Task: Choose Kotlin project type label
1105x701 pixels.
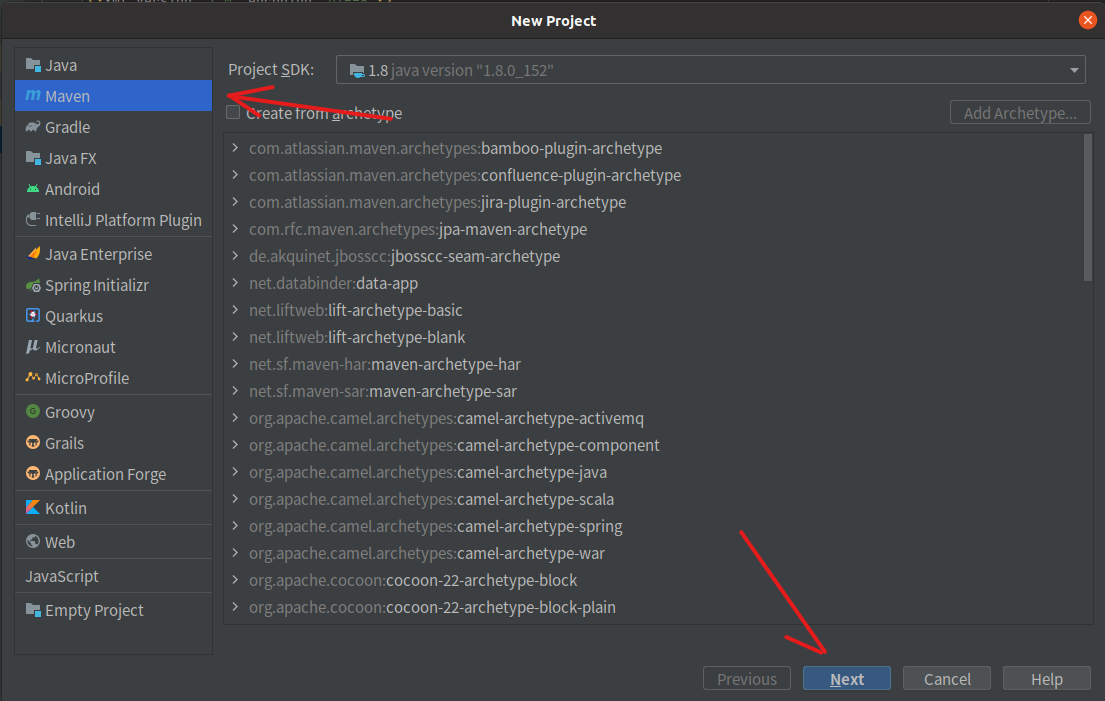Action: click(66, 508)
